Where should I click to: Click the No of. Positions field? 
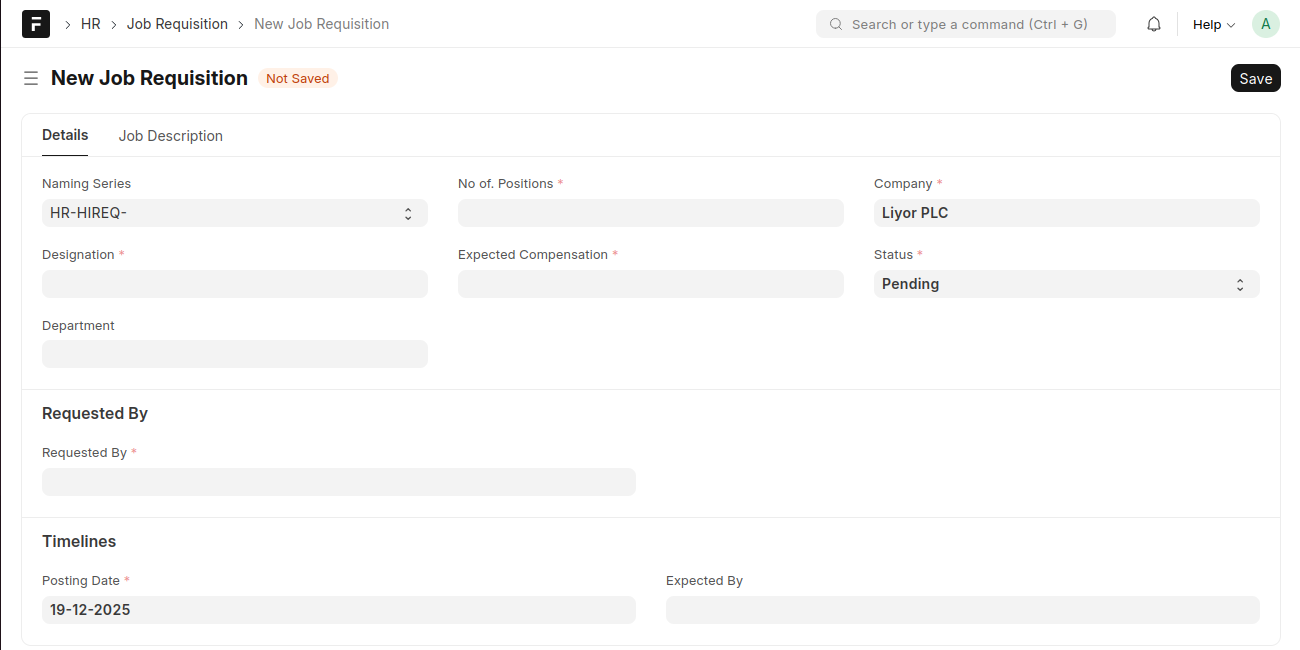[650, 213]
